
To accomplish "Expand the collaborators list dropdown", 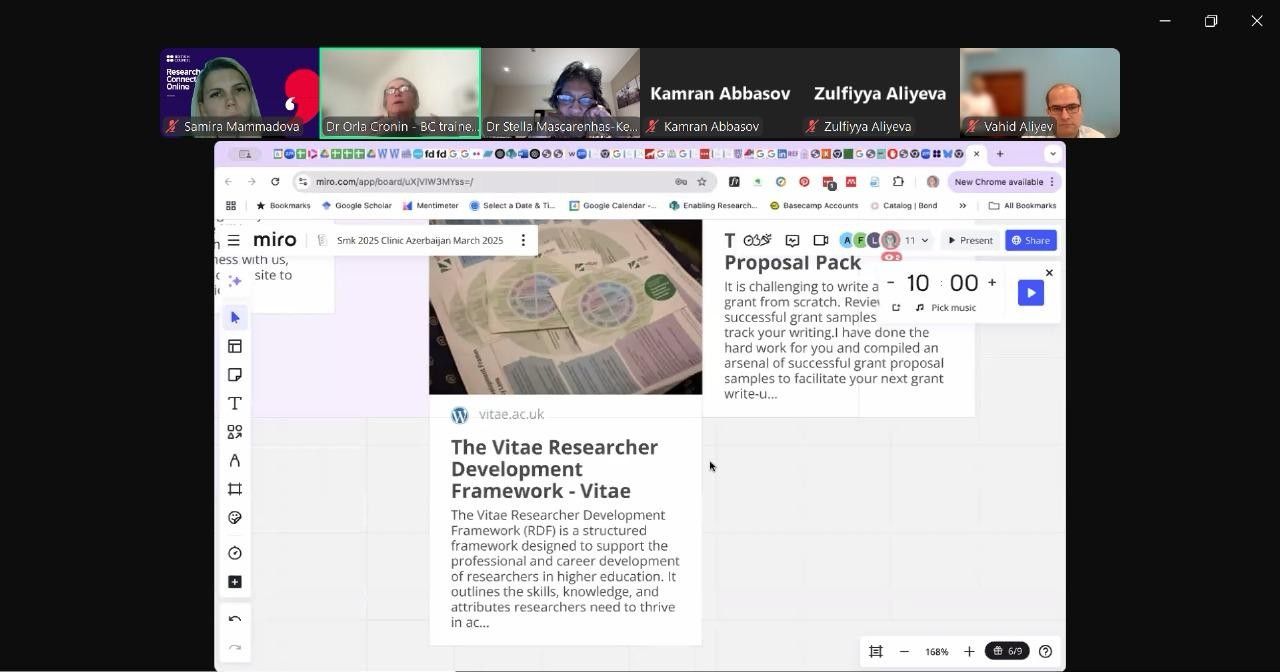I will [925, 241].
